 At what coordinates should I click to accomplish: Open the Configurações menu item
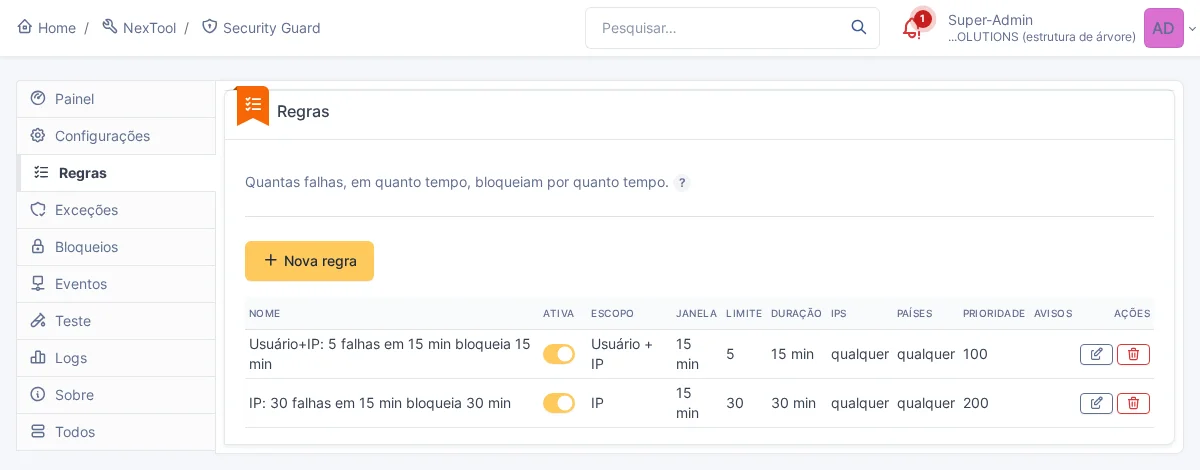click(116, 136)
